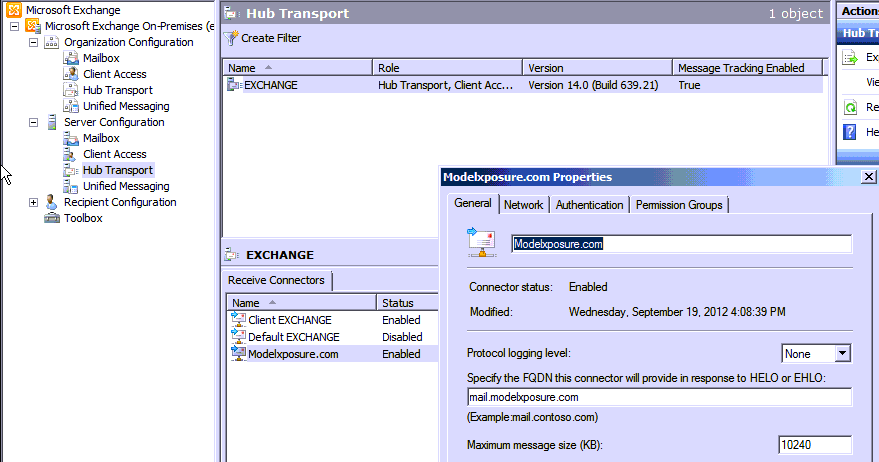Open the Permission Groups tab
Image resolution: width=879 pixels, height=462 pixels.
[x=679, y=205]
